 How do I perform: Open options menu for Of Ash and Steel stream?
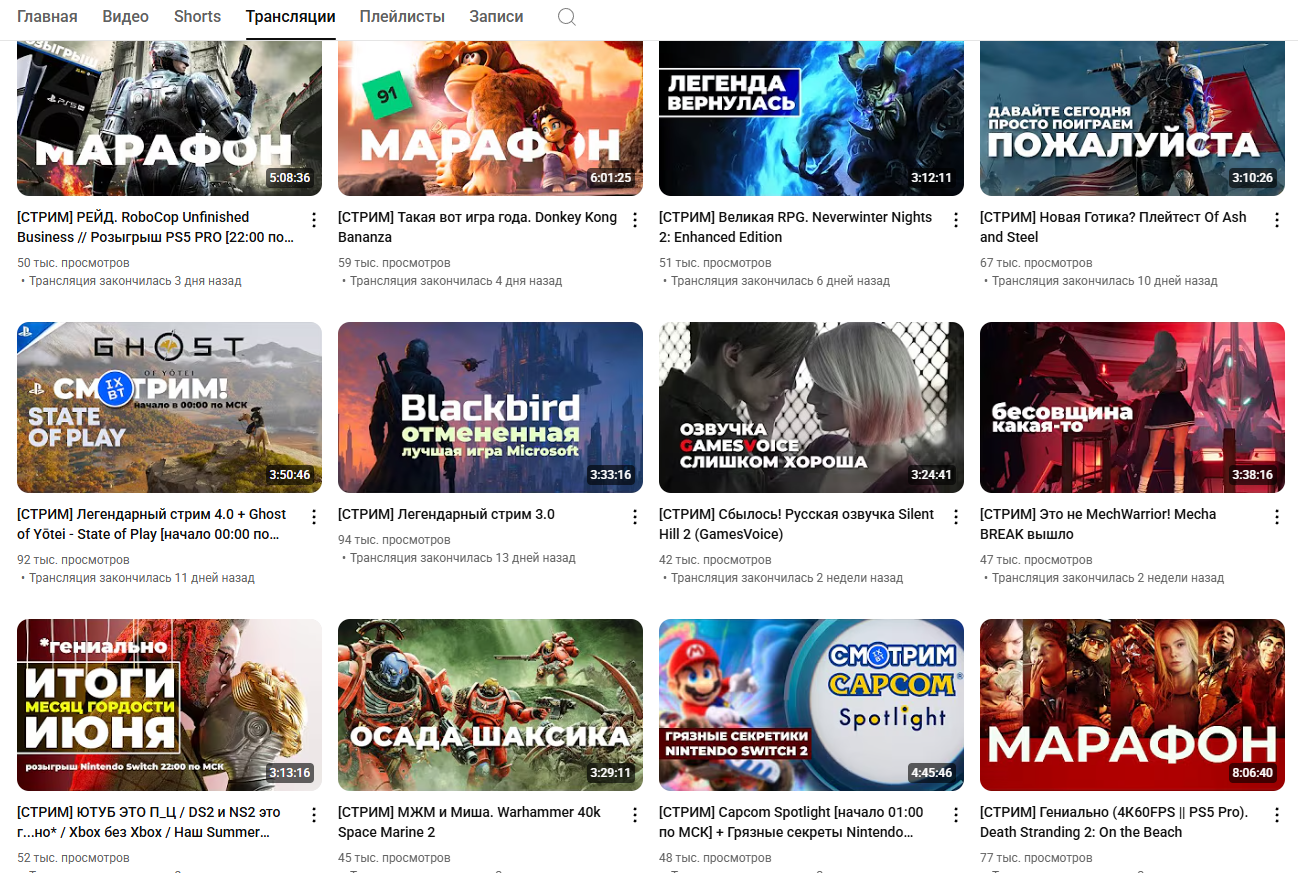[x=1277, y=220]
